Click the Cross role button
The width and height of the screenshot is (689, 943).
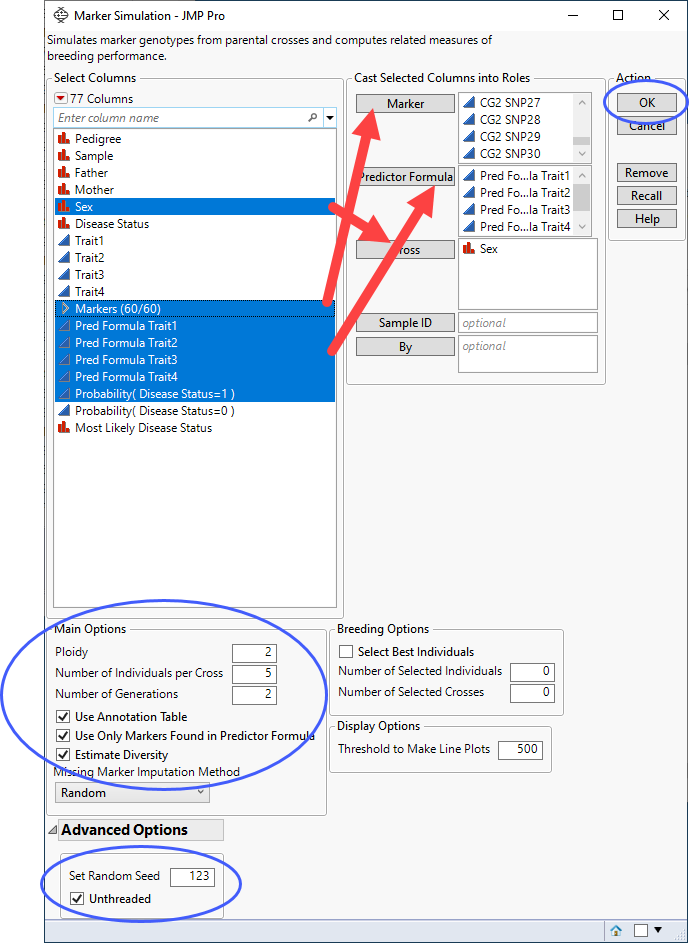coord(405,250)
